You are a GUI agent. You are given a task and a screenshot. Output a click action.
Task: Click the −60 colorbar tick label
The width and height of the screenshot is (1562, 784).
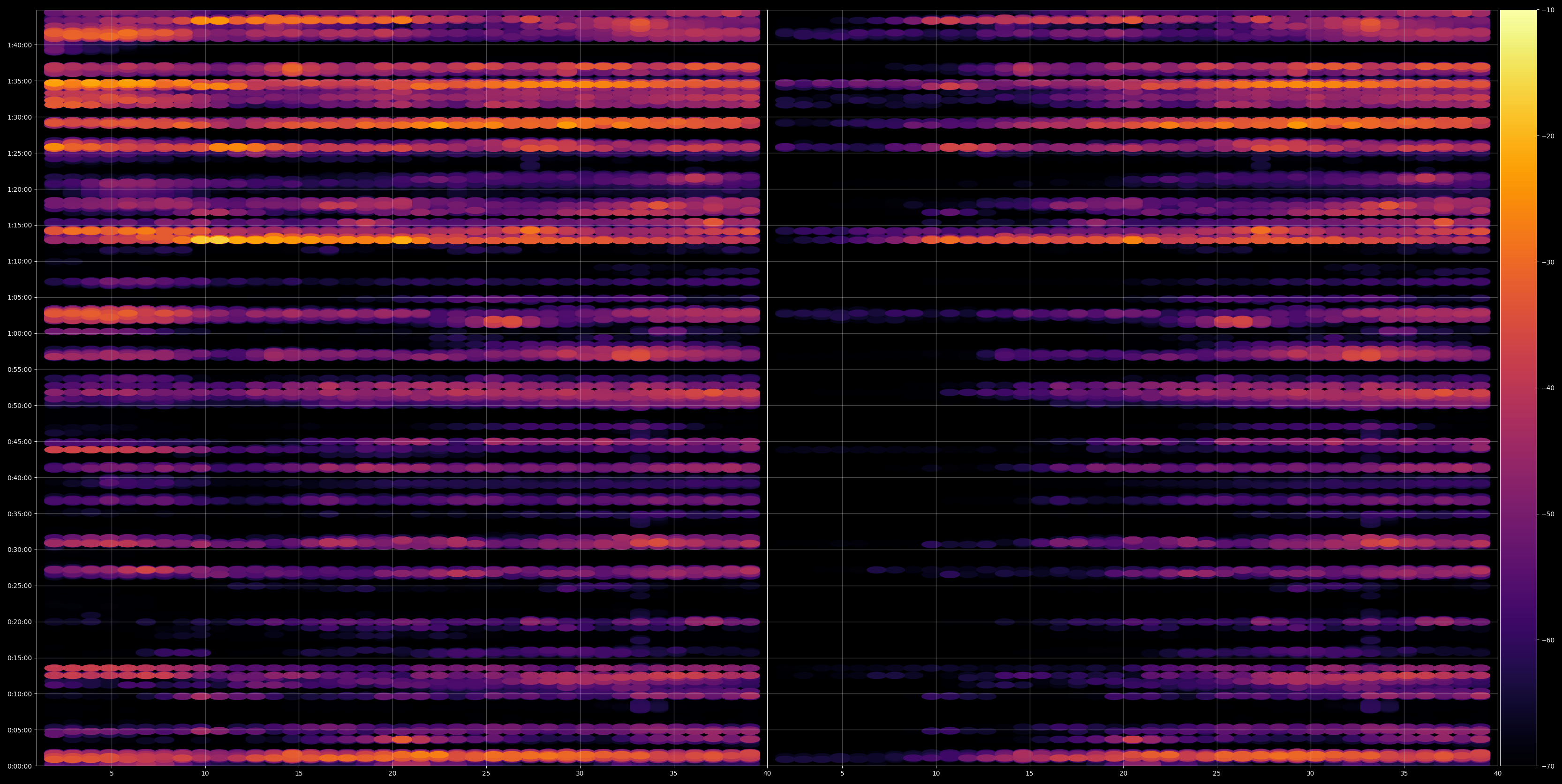pos(1548,641)
